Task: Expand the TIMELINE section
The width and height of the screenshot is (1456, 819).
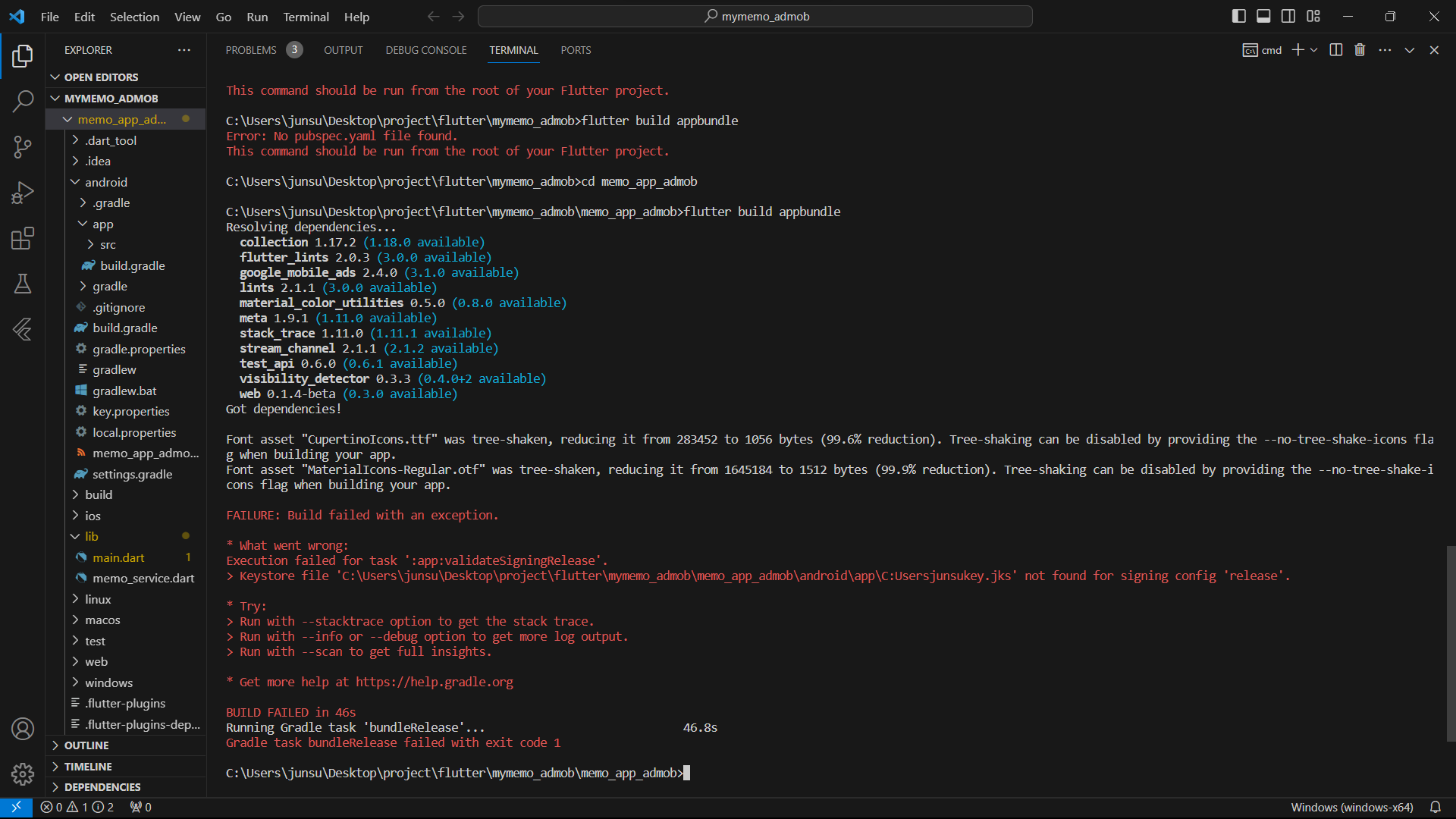Action: (126, 767)
